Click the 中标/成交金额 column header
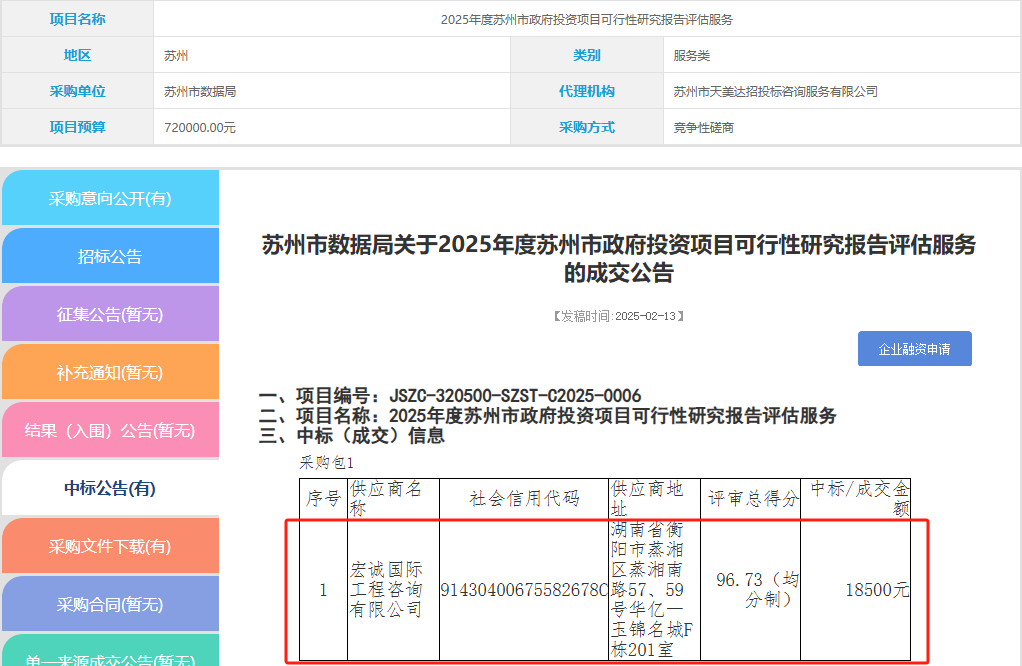The width and height of the screenshot is (1022, 666). coord(856,499)
